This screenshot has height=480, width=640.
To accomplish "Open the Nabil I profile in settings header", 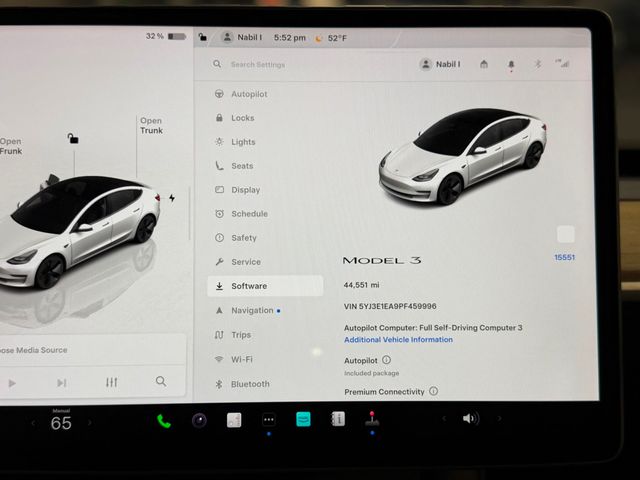I will tap(440, 64).
